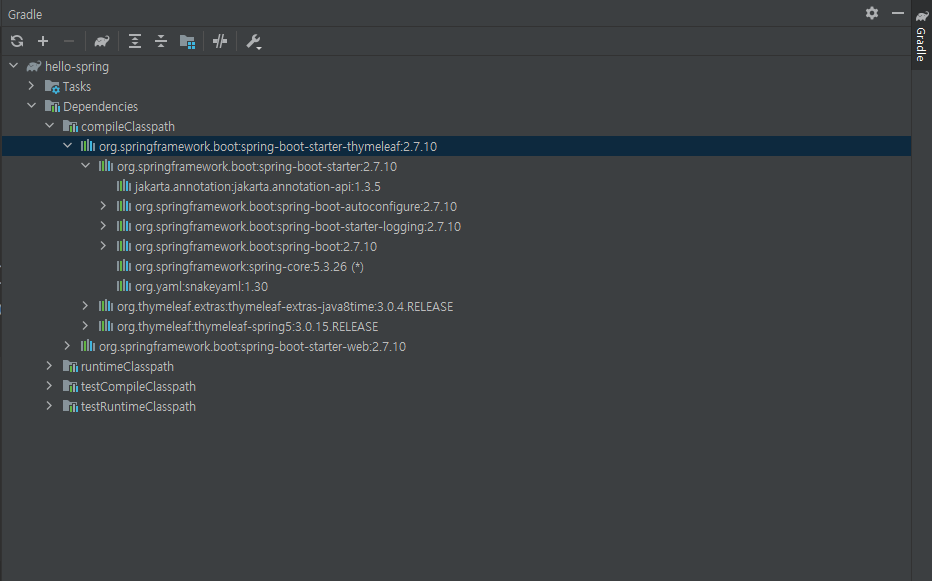Expand spring-boot-starter-web dependency
932x581 pixels.
67,346
